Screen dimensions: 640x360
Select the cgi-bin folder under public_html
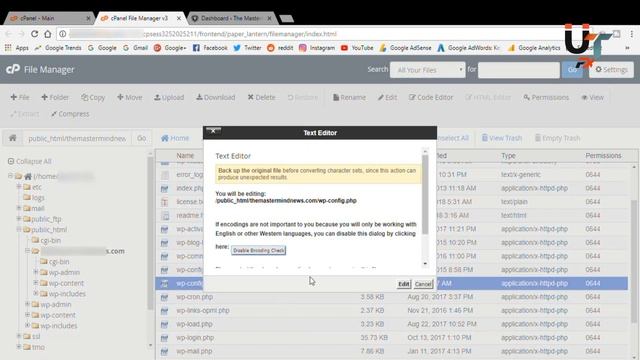click(x=51, y=240)
